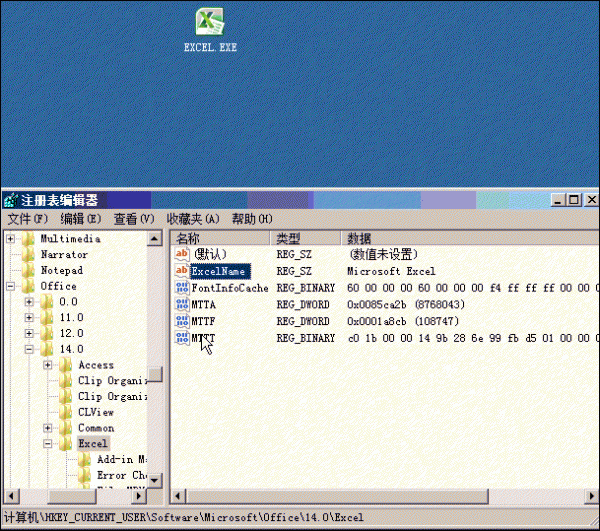600x531 pixels.
Task: Click the Registry Editor title bar icon
Action: click(11, 200)
